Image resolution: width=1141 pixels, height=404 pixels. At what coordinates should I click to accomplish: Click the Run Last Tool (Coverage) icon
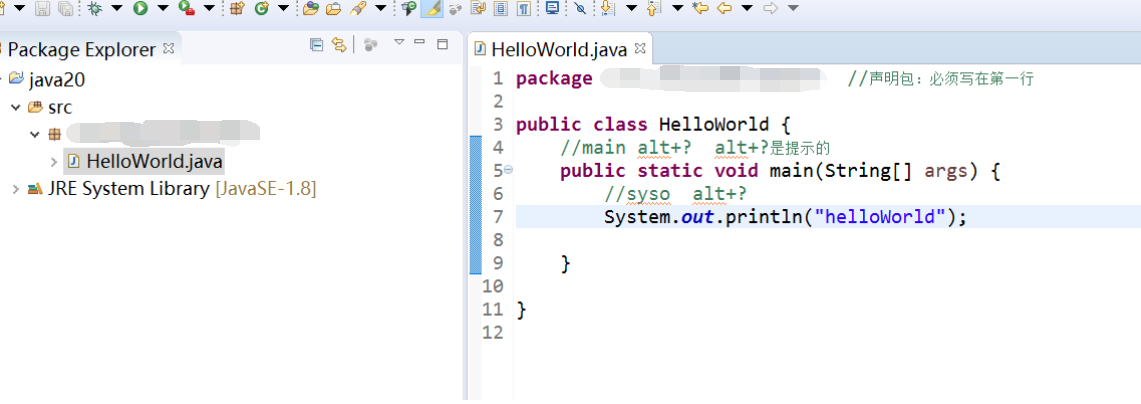pos(186,9)
